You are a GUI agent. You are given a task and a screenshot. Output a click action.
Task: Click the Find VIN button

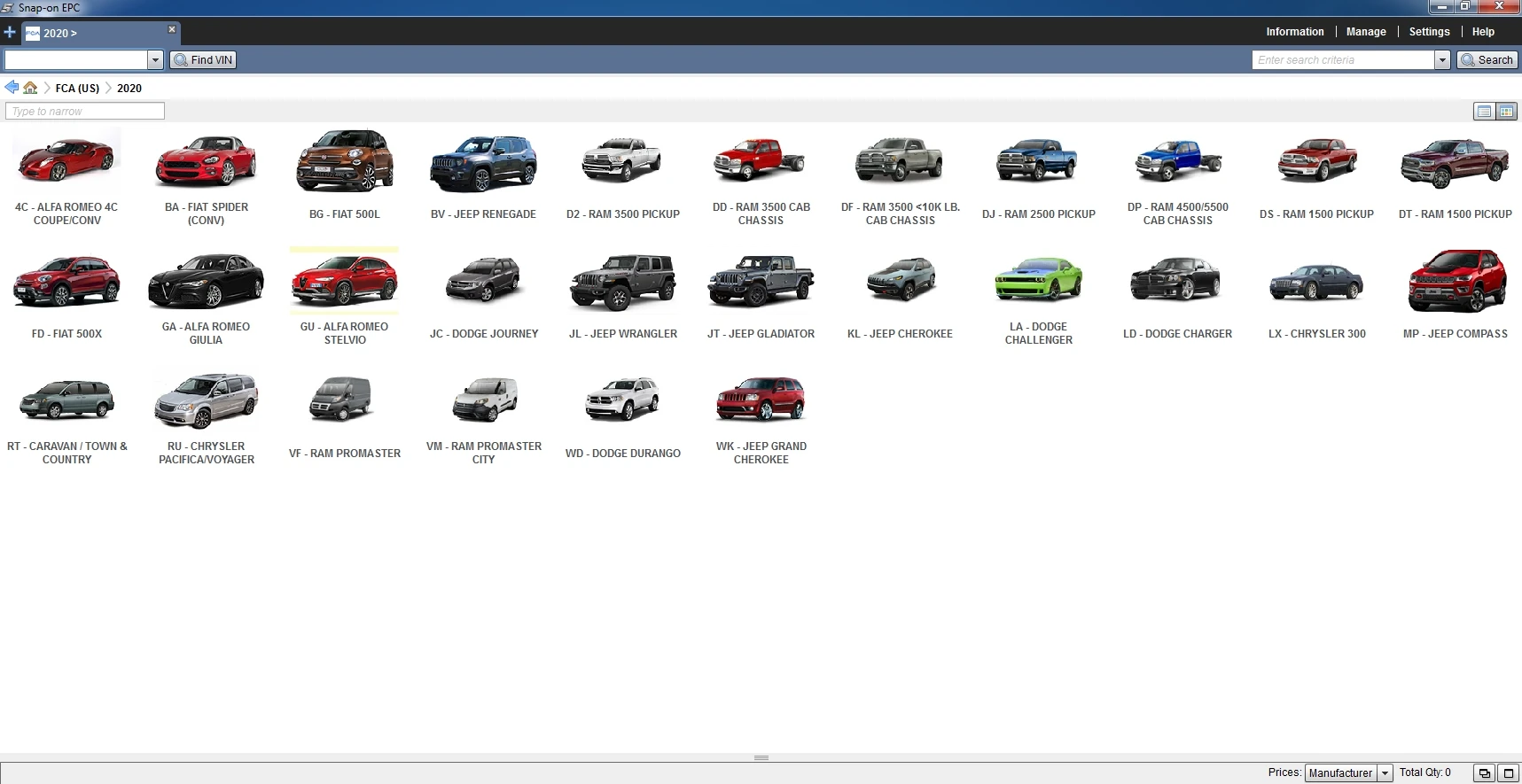point(204,60)
